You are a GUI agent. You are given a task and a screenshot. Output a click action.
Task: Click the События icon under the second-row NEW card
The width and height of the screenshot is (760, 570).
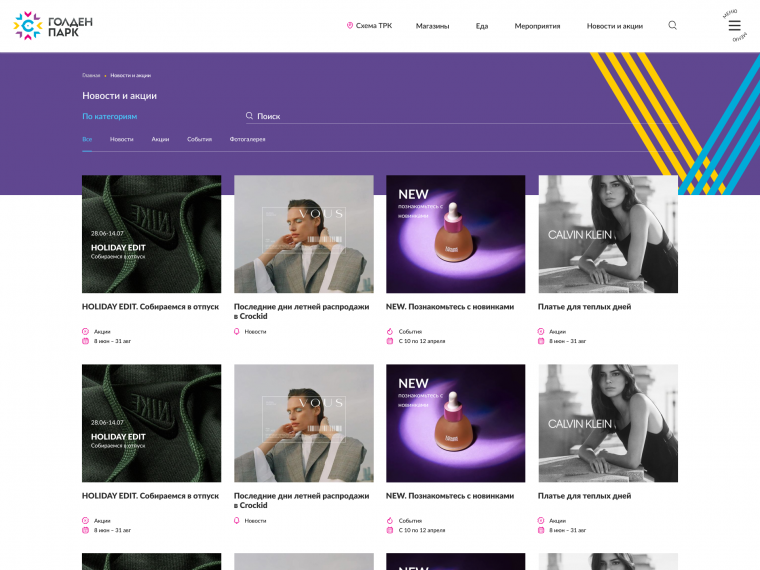coord(389,521)
